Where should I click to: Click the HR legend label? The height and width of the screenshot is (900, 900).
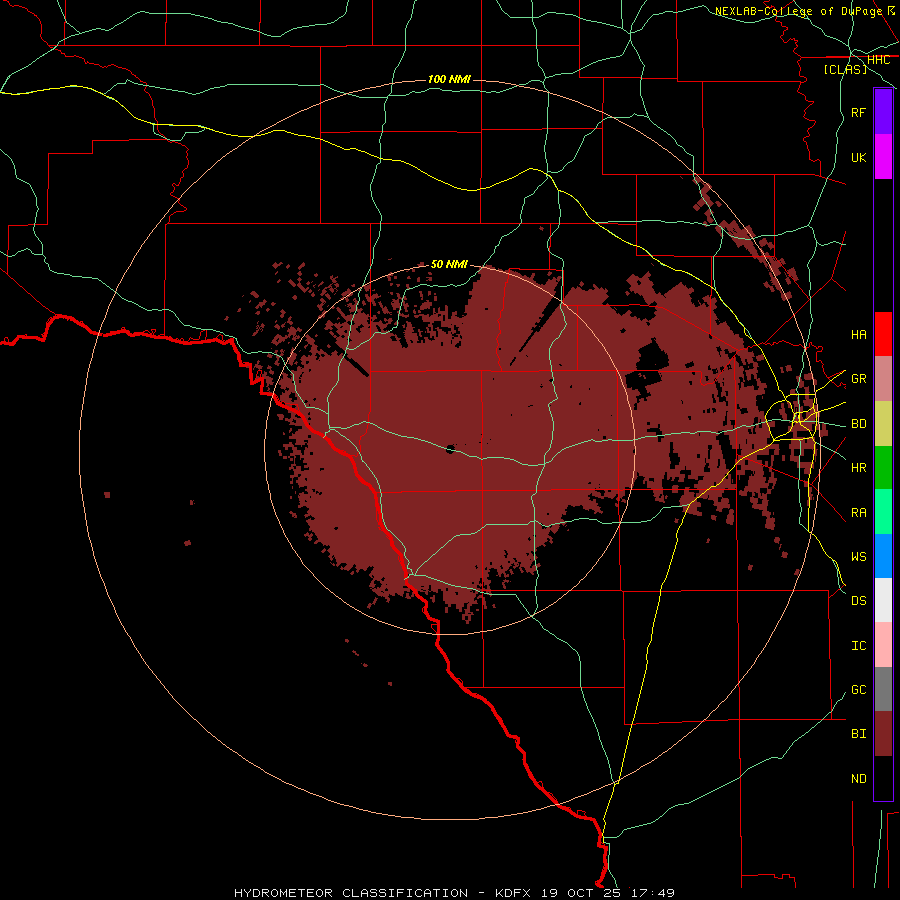tap(858, 468)
